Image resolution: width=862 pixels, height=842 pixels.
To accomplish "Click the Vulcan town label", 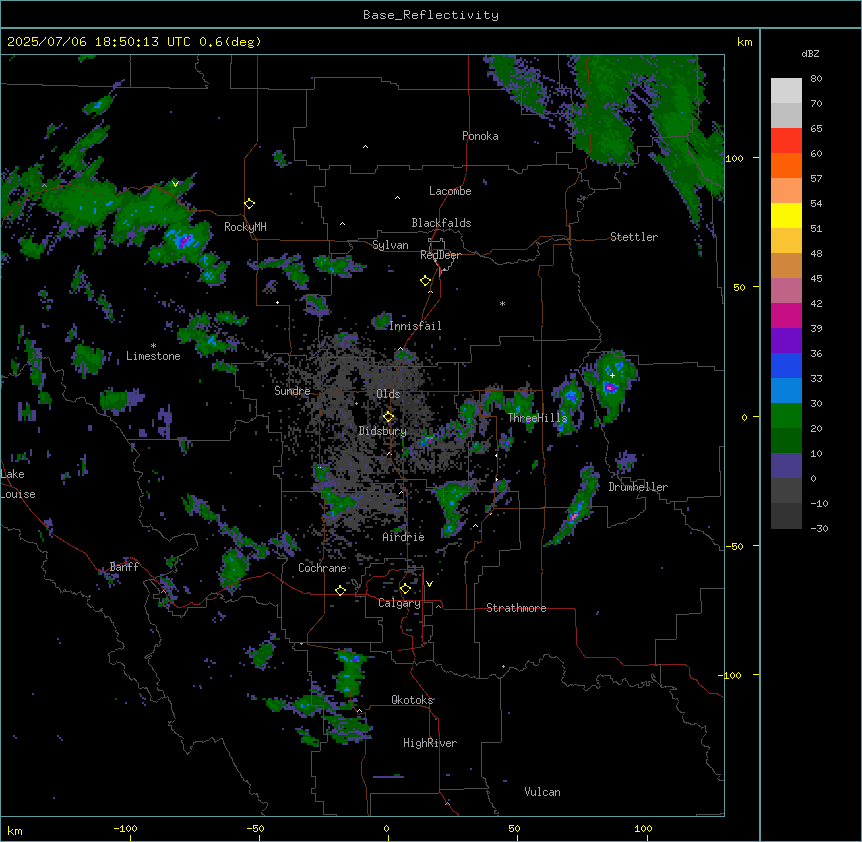I will tap(543, 792).
